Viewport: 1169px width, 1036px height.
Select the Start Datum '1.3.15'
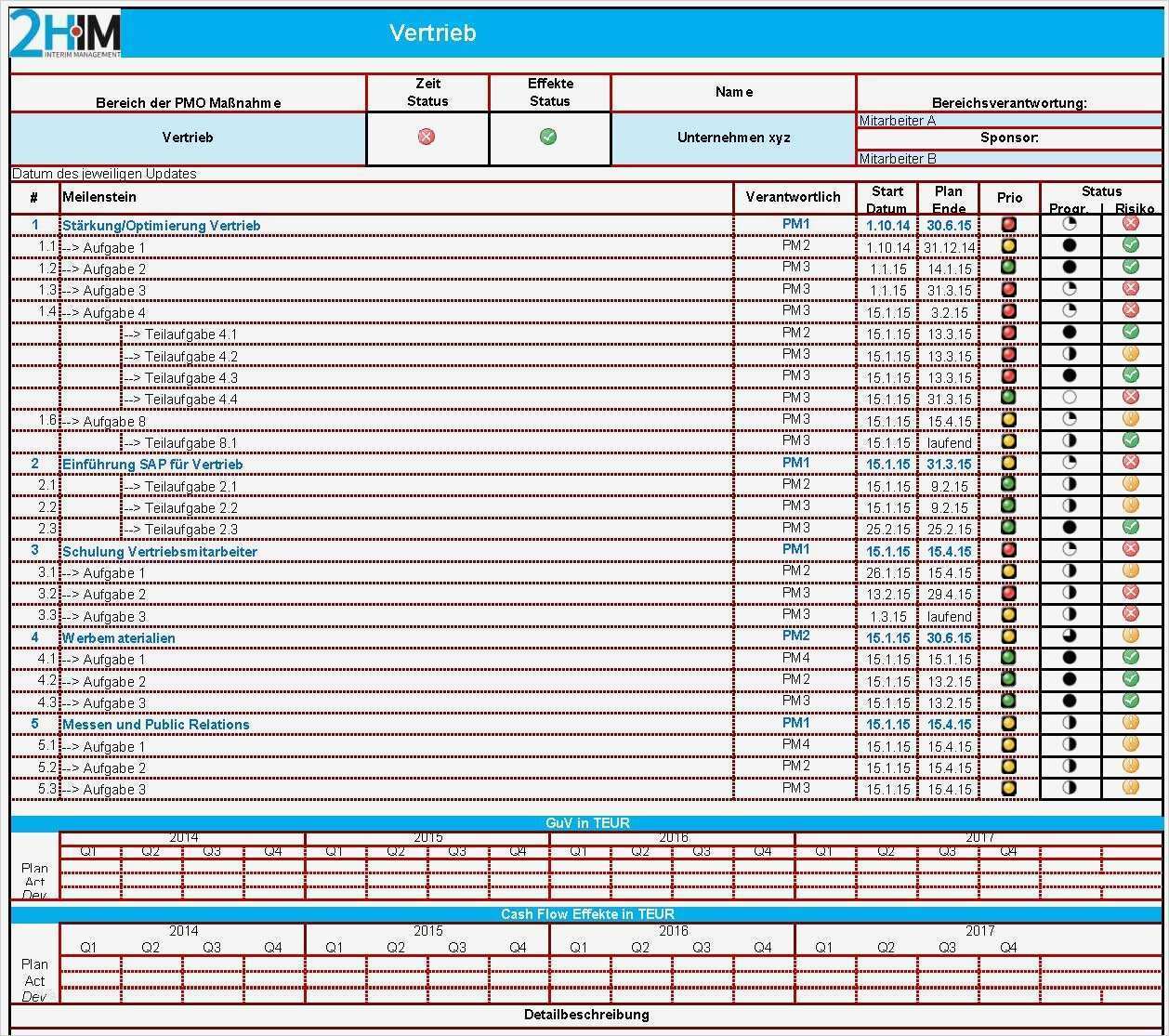click(887, 617)
